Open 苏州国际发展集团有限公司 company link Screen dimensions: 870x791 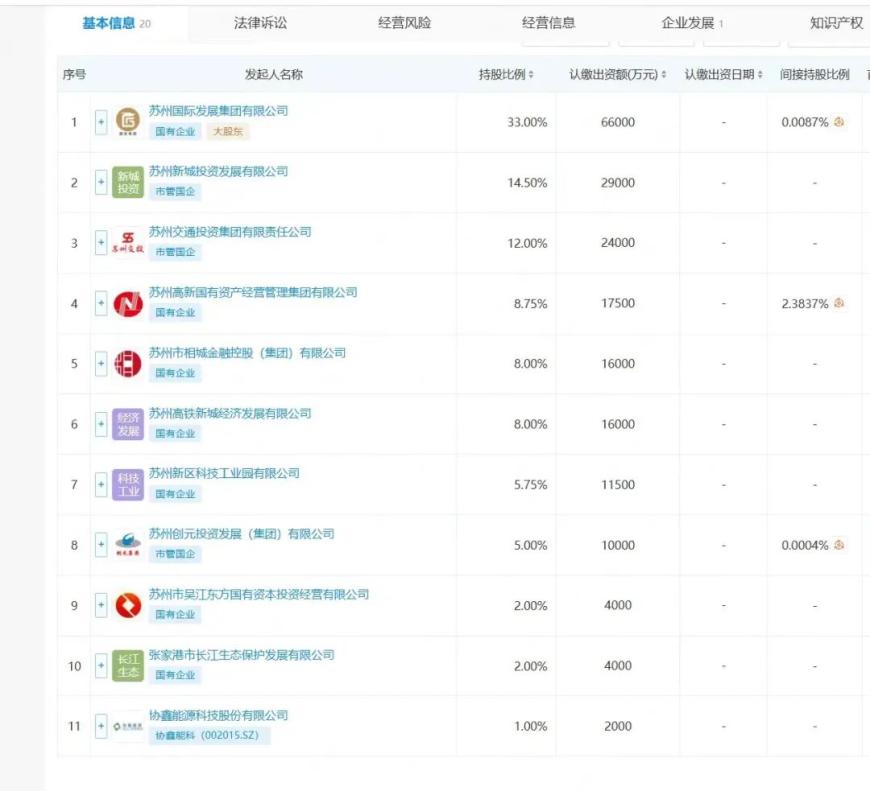point(218,111)
